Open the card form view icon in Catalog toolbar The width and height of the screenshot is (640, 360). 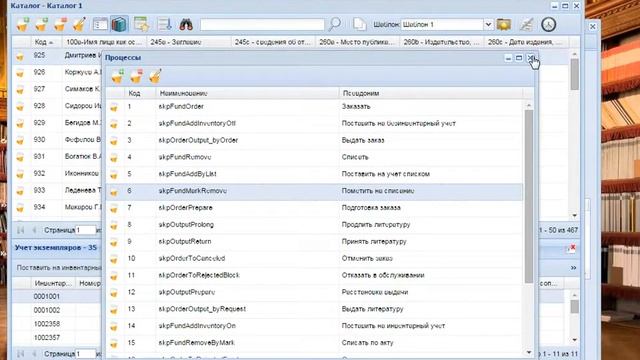click(100, 24)
